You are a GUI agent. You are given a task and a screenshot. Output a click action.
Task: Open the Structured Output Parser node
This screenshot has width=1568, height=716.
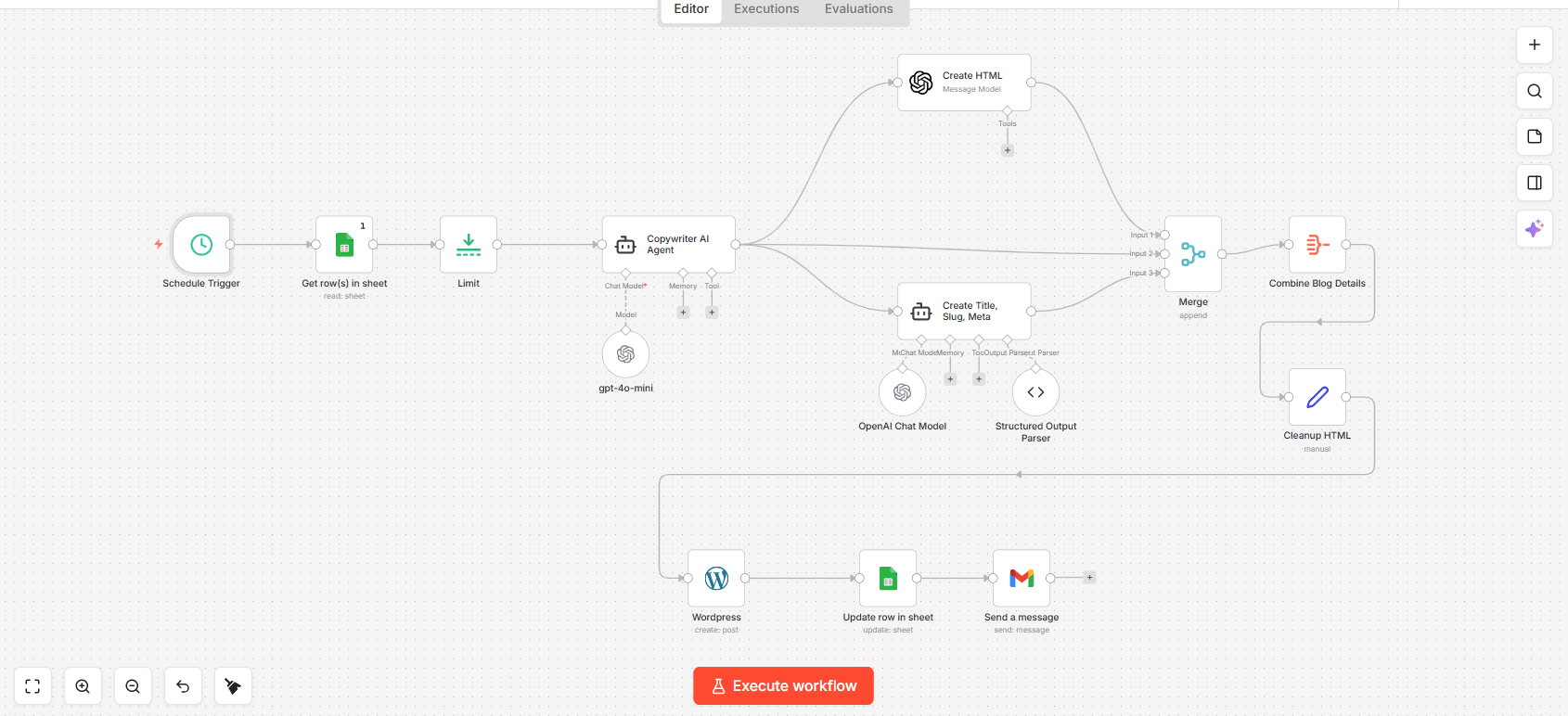tap(1035, 392)
